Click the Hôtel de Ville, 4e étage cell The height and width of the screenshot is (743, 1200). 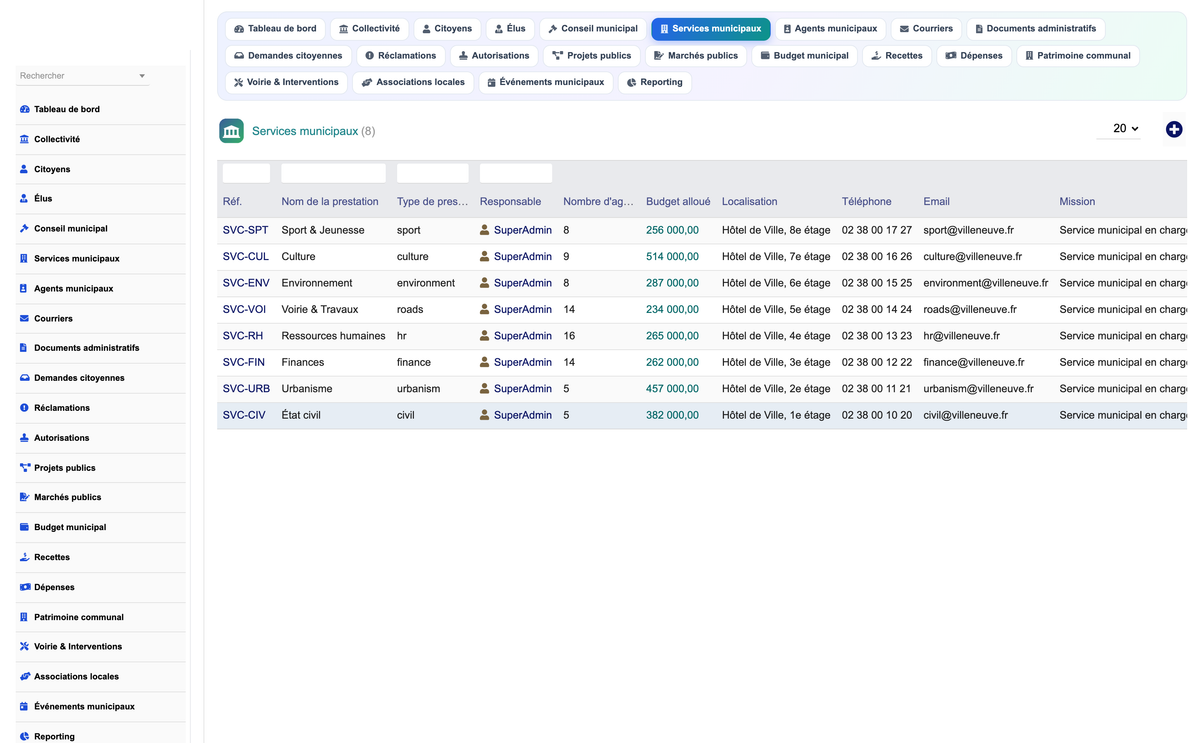tap(776, 336)
